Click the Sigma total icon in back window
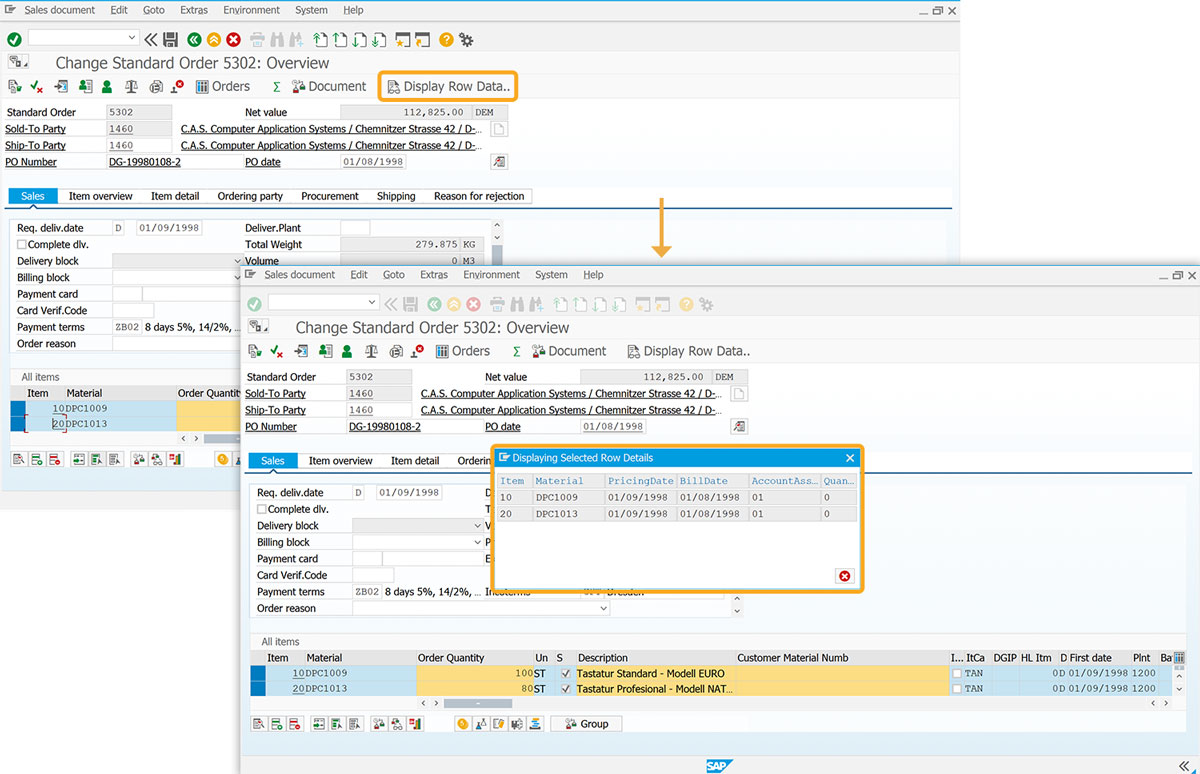1200x774 pixels. click(x=277, y=87)
